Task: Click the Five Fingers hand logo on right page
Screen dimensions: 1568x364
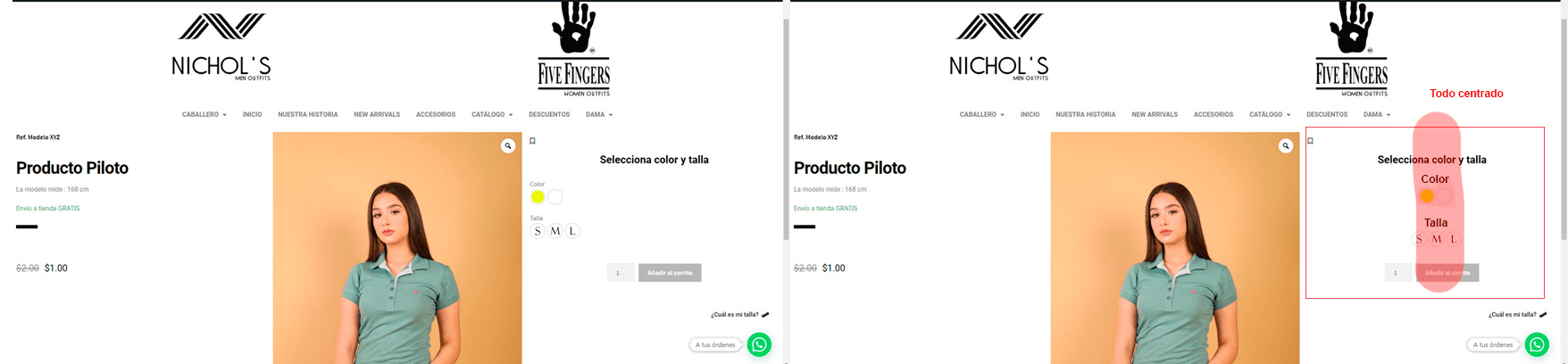Action: [x=1351, y=49]
